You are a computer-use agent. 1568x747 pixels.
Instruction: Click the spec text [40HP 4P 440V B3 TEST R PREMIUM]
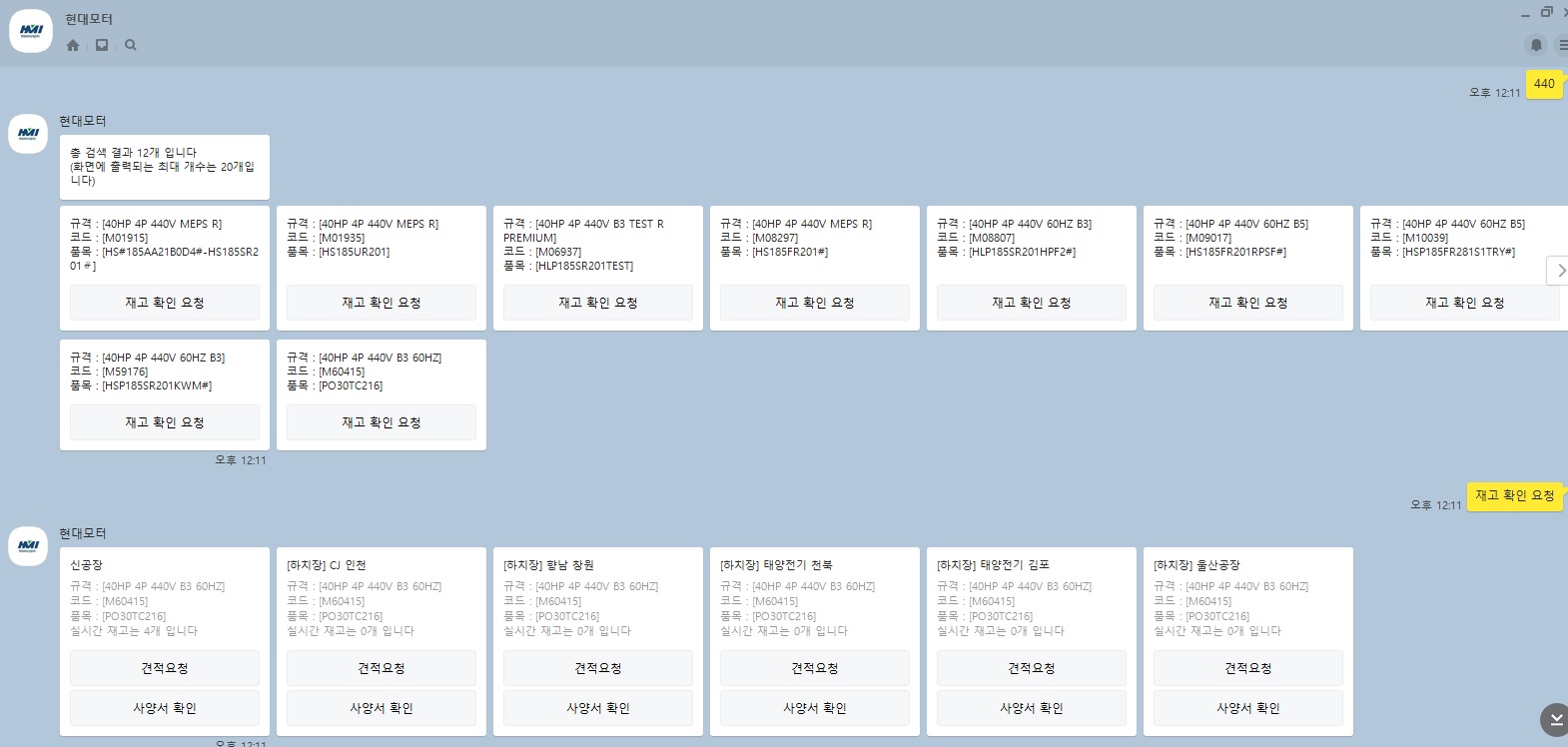(x=583, y=231)
